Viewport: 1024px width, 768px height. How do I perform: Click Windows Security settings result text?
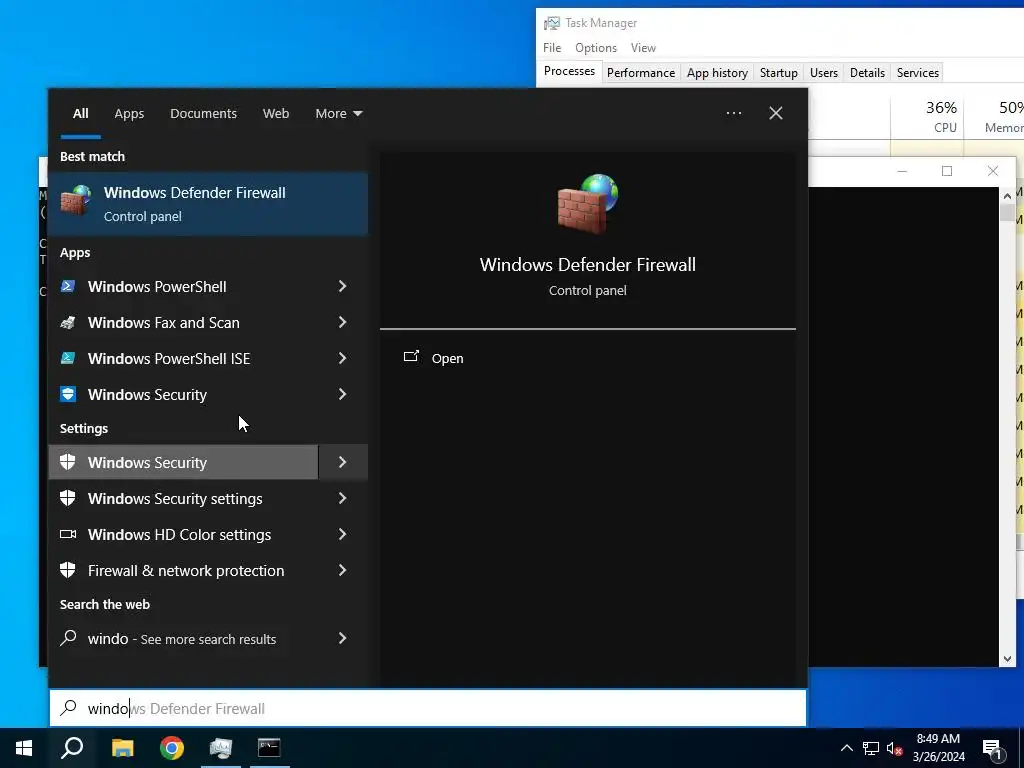pyautogui.click(x=175, y=498)
